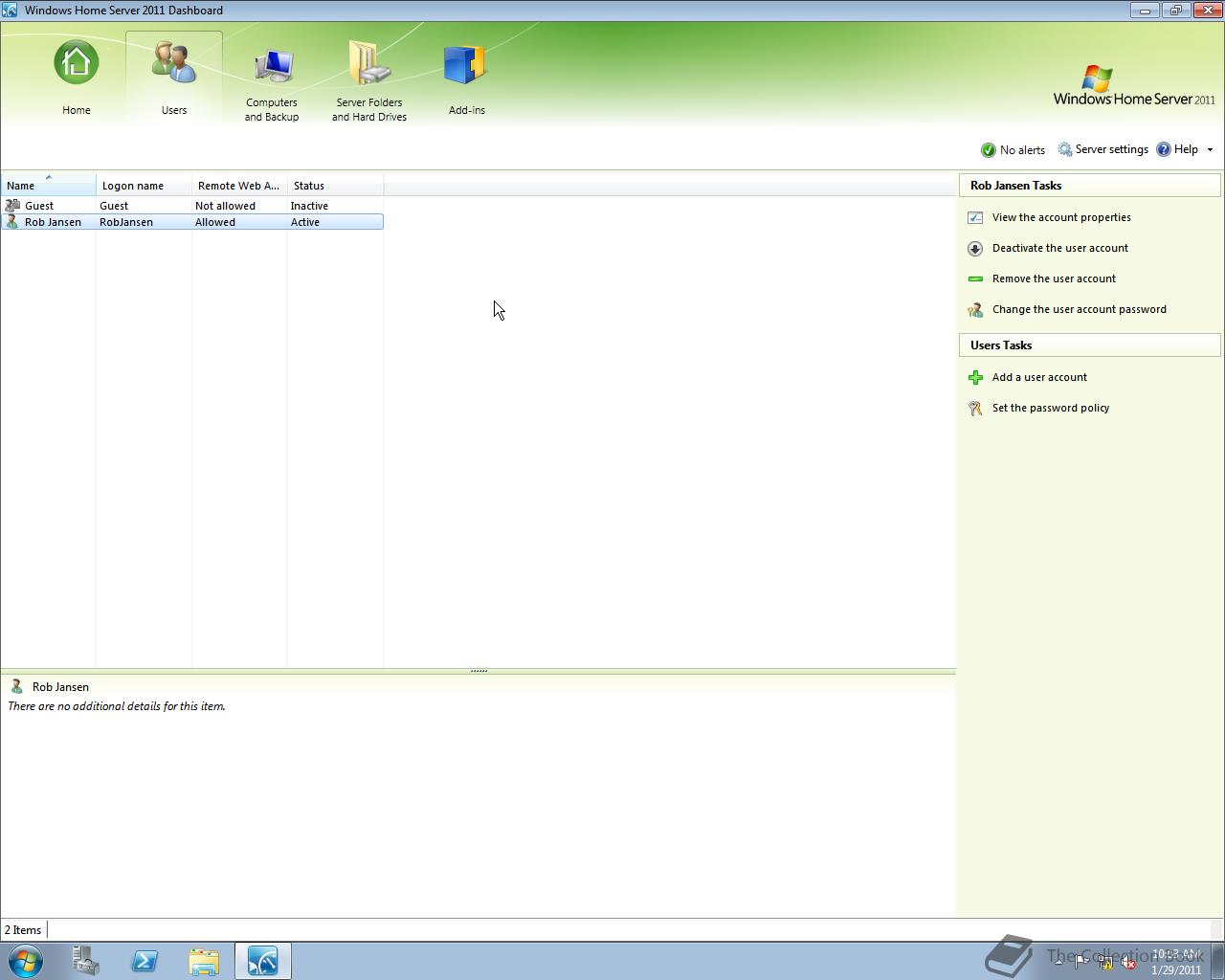1225x980 pixels.
Task: Click the account properties checklist icon
Action: coord(975,217)
